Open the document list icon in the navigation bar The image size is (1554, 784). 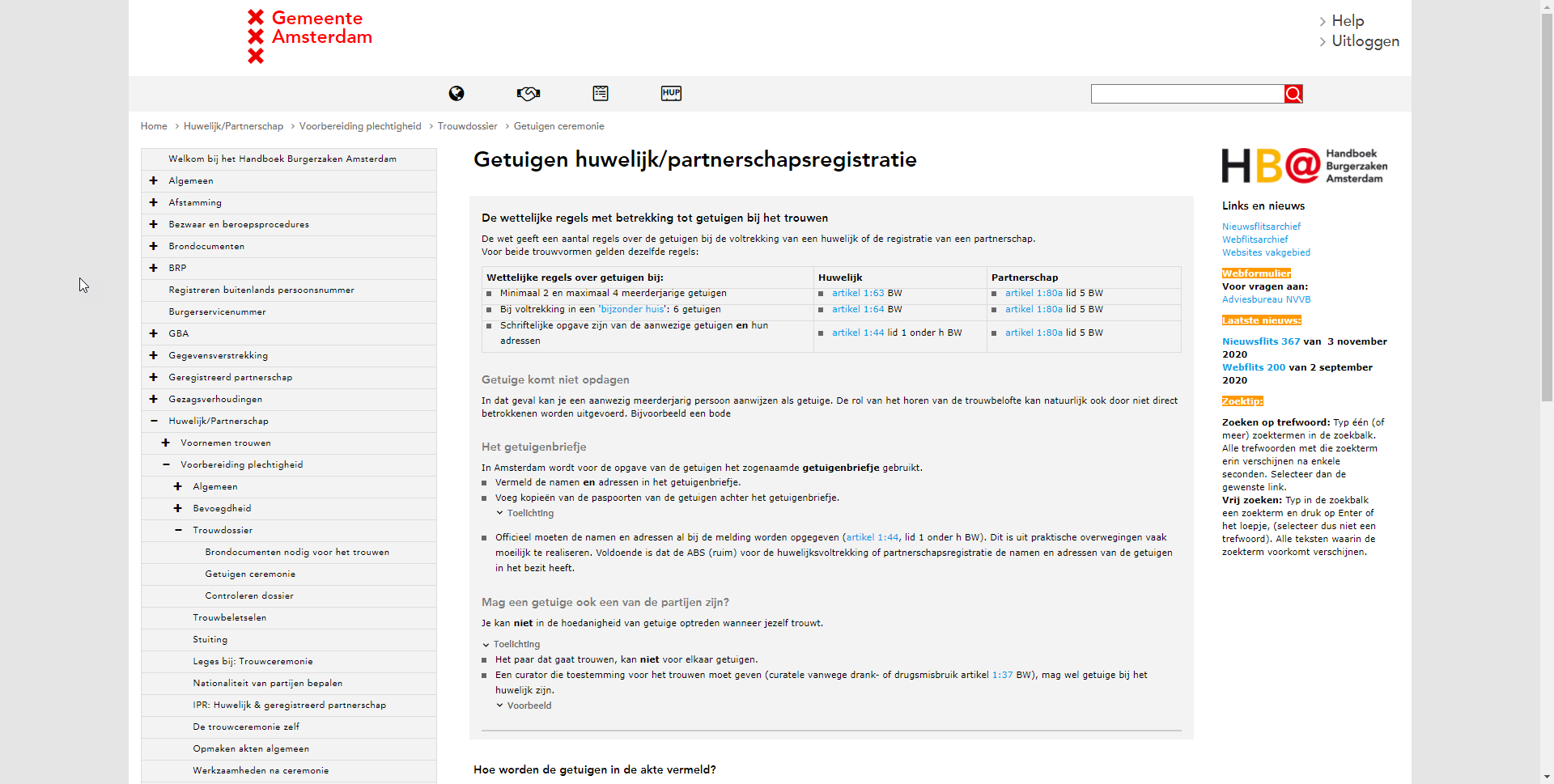(x=600, y=93)
